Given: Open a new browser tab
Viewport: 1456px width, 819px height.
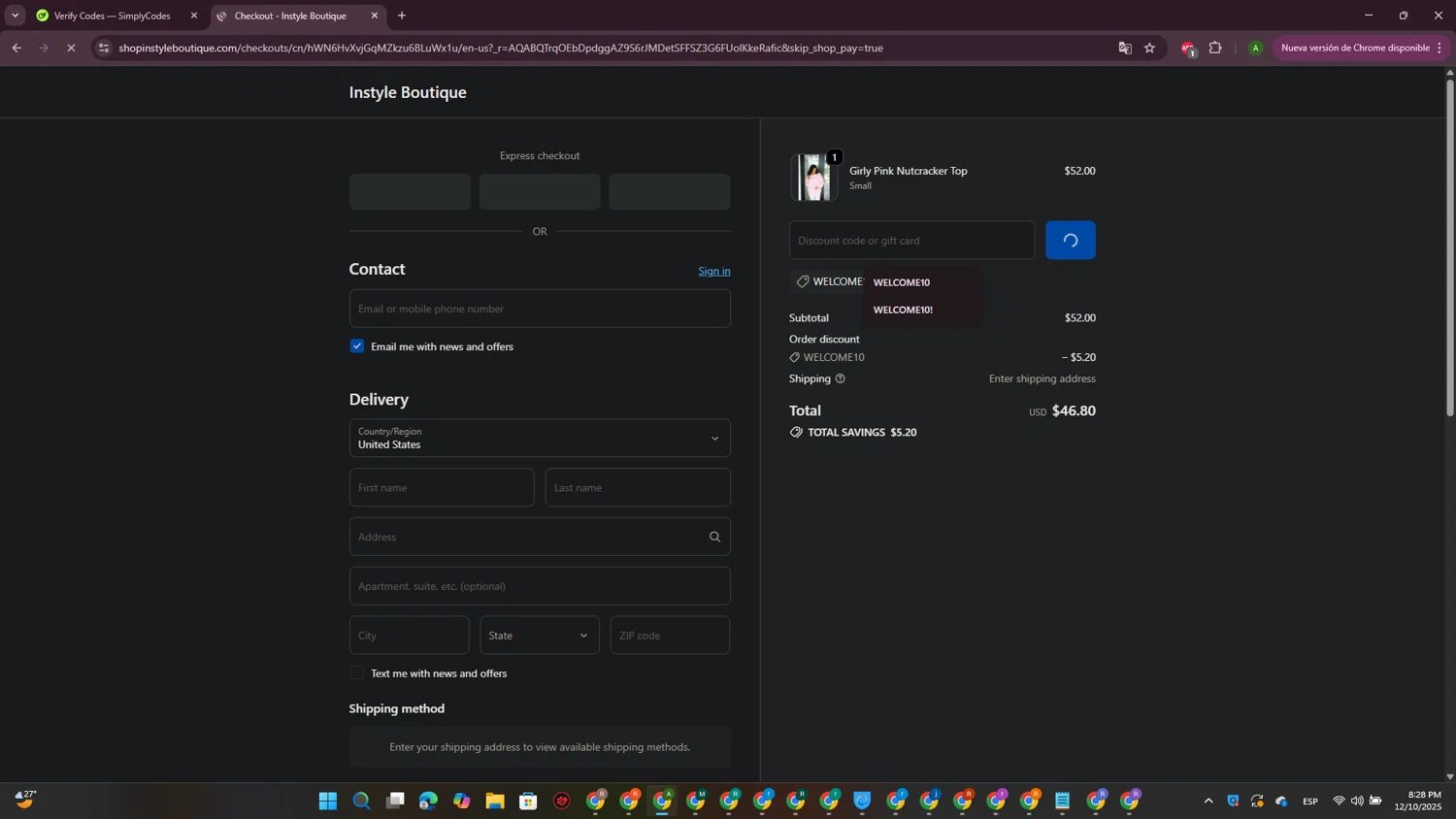Looking at the screenshot, I should (x=402, y=16).
